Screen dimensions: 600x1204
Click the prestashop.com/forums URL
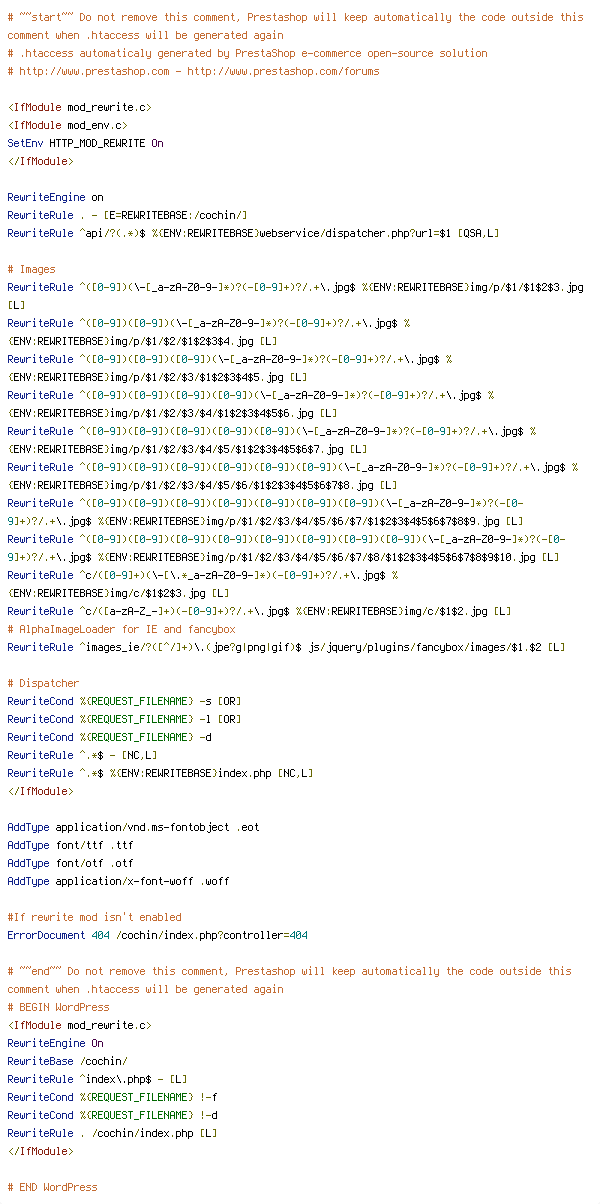tap(283, 72)
